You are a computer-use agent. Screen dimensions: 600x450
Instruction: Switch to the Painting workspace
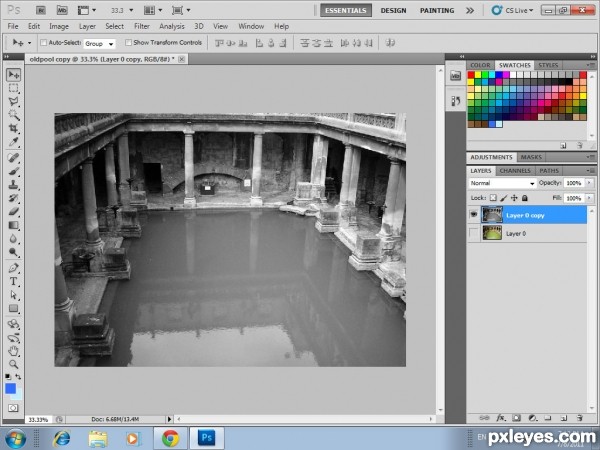(x=437, y=10)
